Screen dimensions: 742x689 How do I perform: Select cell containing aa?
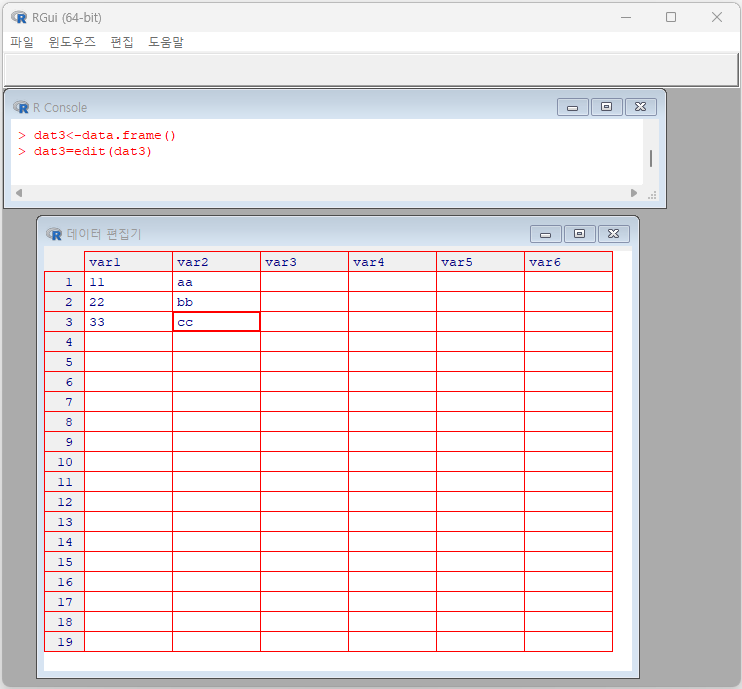click(x=216, y=282)
